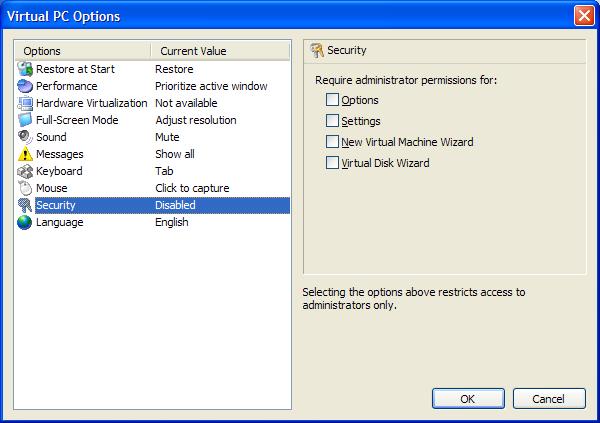Close the Virtual PC Options window
The width and height of the screenshot is (600, 423).
pyautogui.click(x=584, y=16)
